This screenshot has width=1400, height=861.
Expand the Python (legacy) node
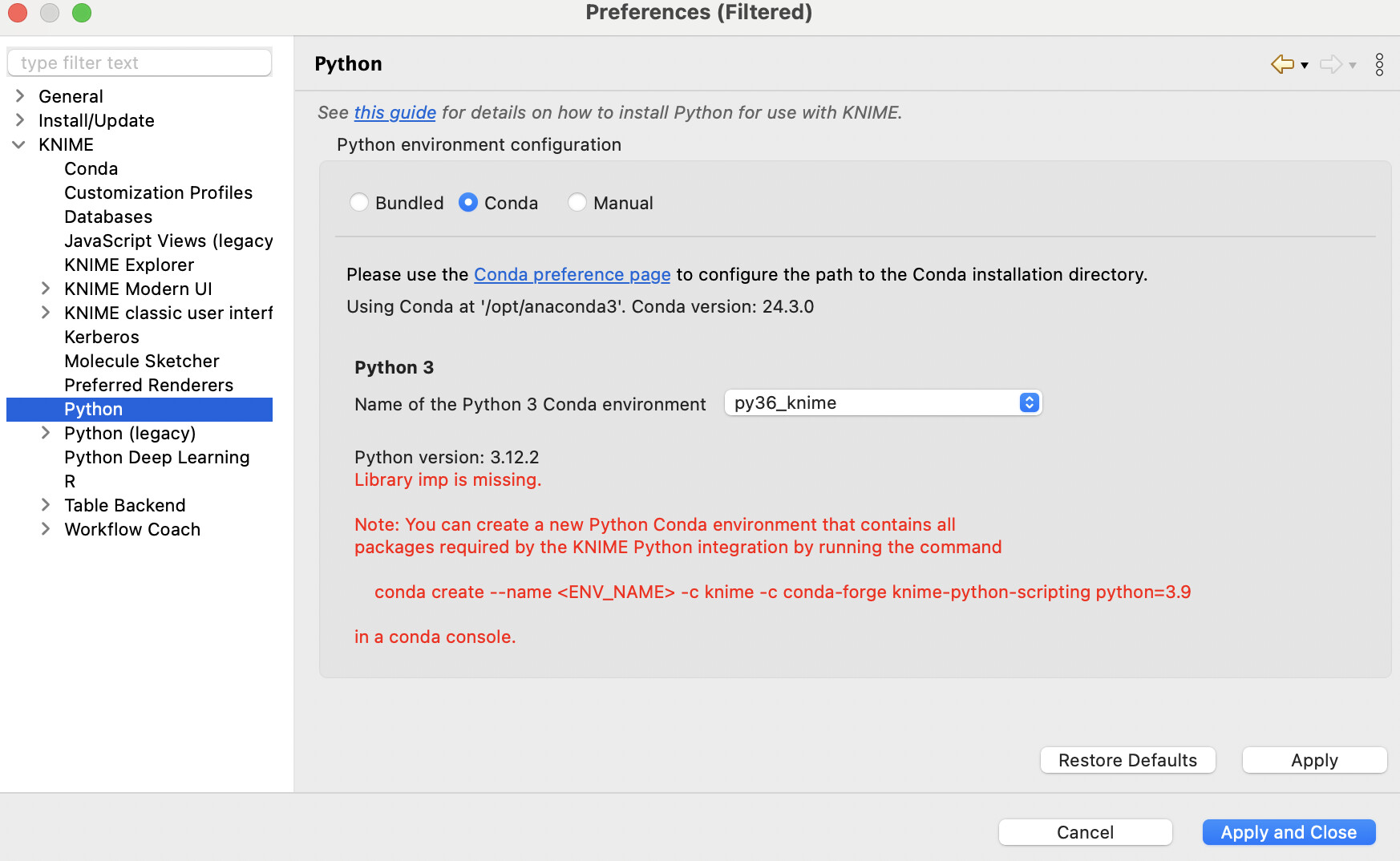[x=46, y=433]
